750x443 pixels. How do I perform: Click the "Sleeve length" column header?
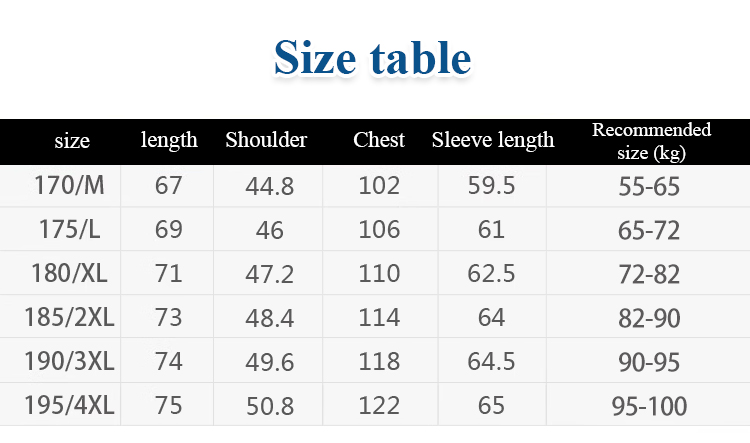pyautogui.click(x=493, y=140)
